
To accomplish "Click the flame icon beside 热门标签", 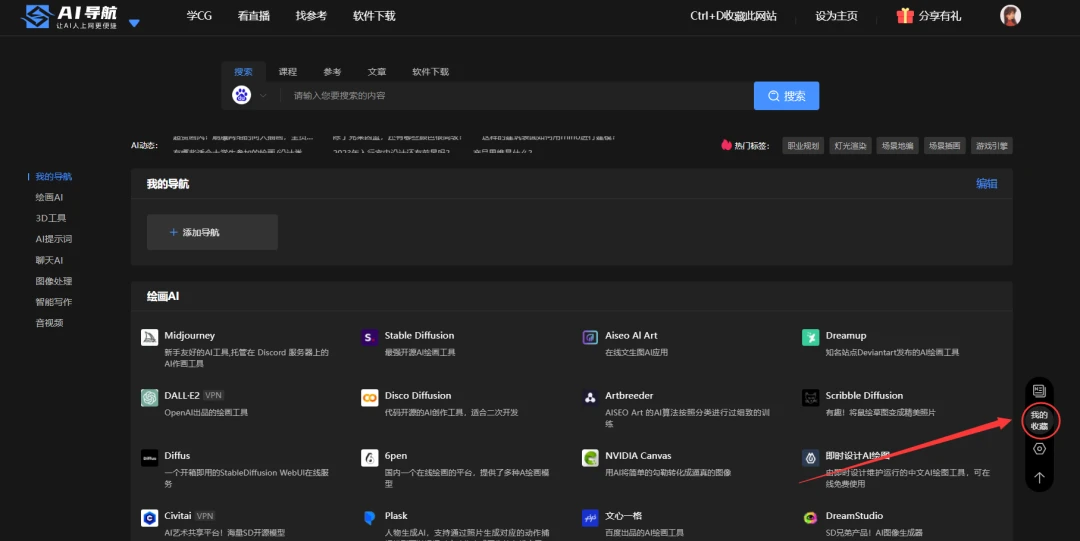I will pos(726,145).
